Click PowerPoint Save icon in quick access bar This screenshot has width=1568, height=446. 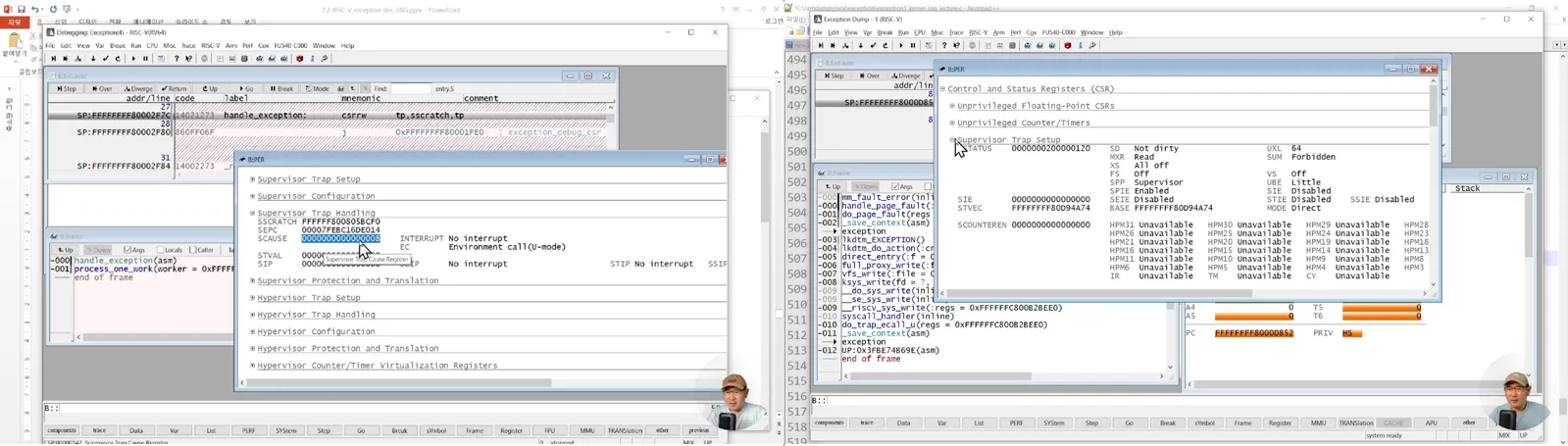pos(22,10)
